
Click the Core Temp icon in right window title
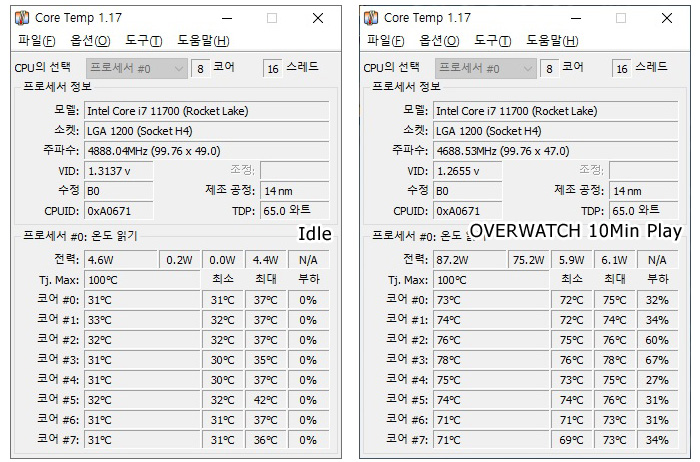point(371,18)
